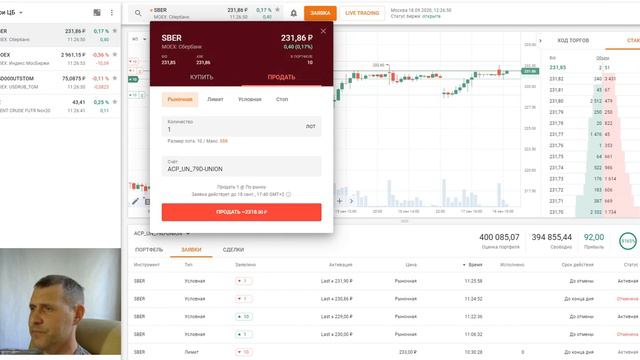The height and width of the screenshot is (360, 640).
Task: Click the order validity calendar icon
Action: coord(289,194)
